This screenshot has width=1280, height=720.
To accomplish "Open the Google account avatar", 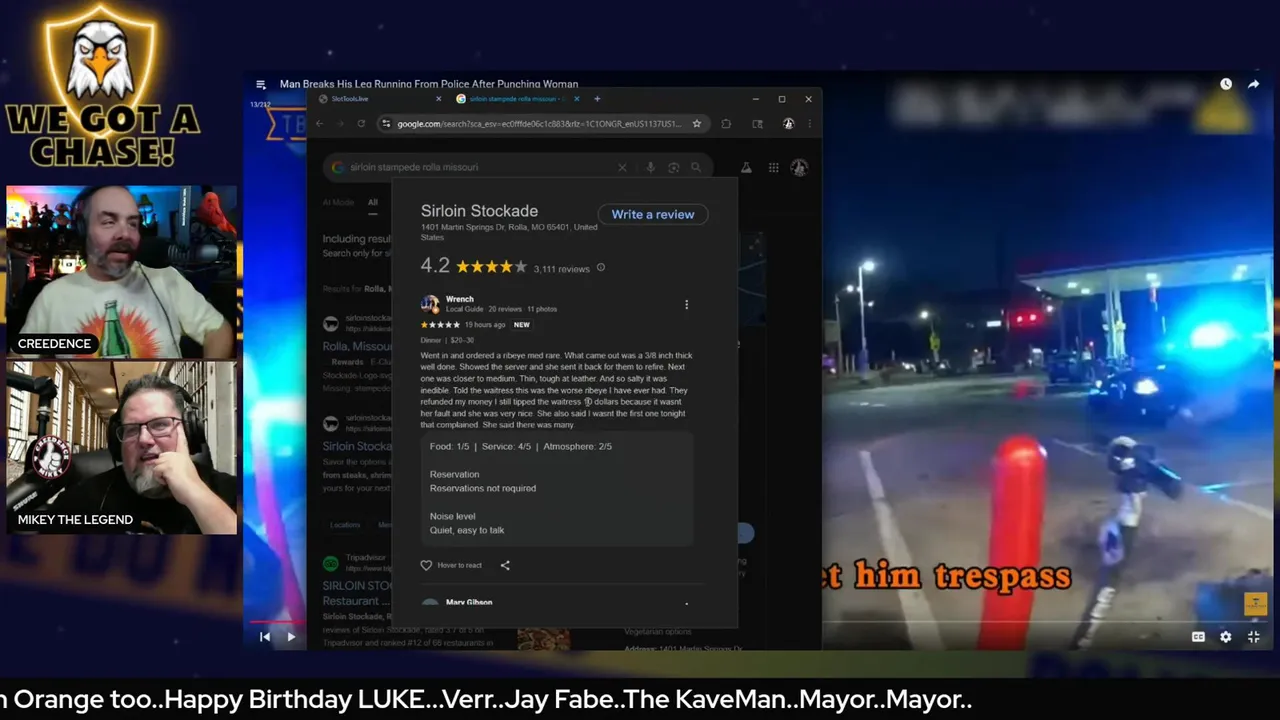I will pyautogui.click(x=799, y=168).
